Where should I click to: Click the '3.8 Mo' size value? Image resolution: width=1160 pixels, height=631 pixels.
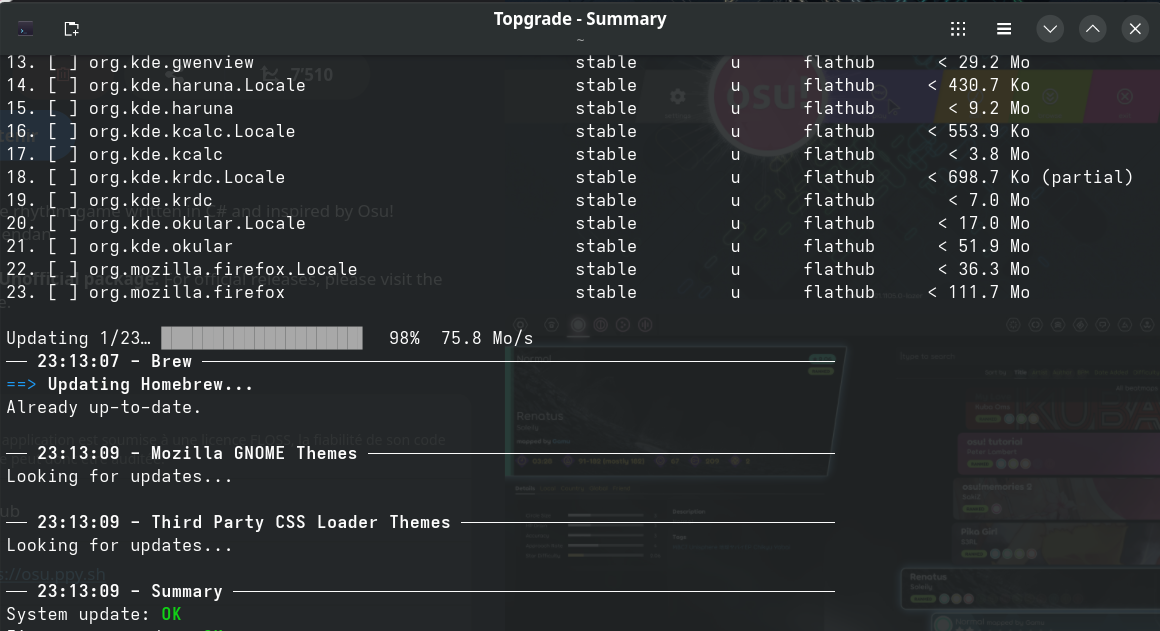click(x=999, y=154)
